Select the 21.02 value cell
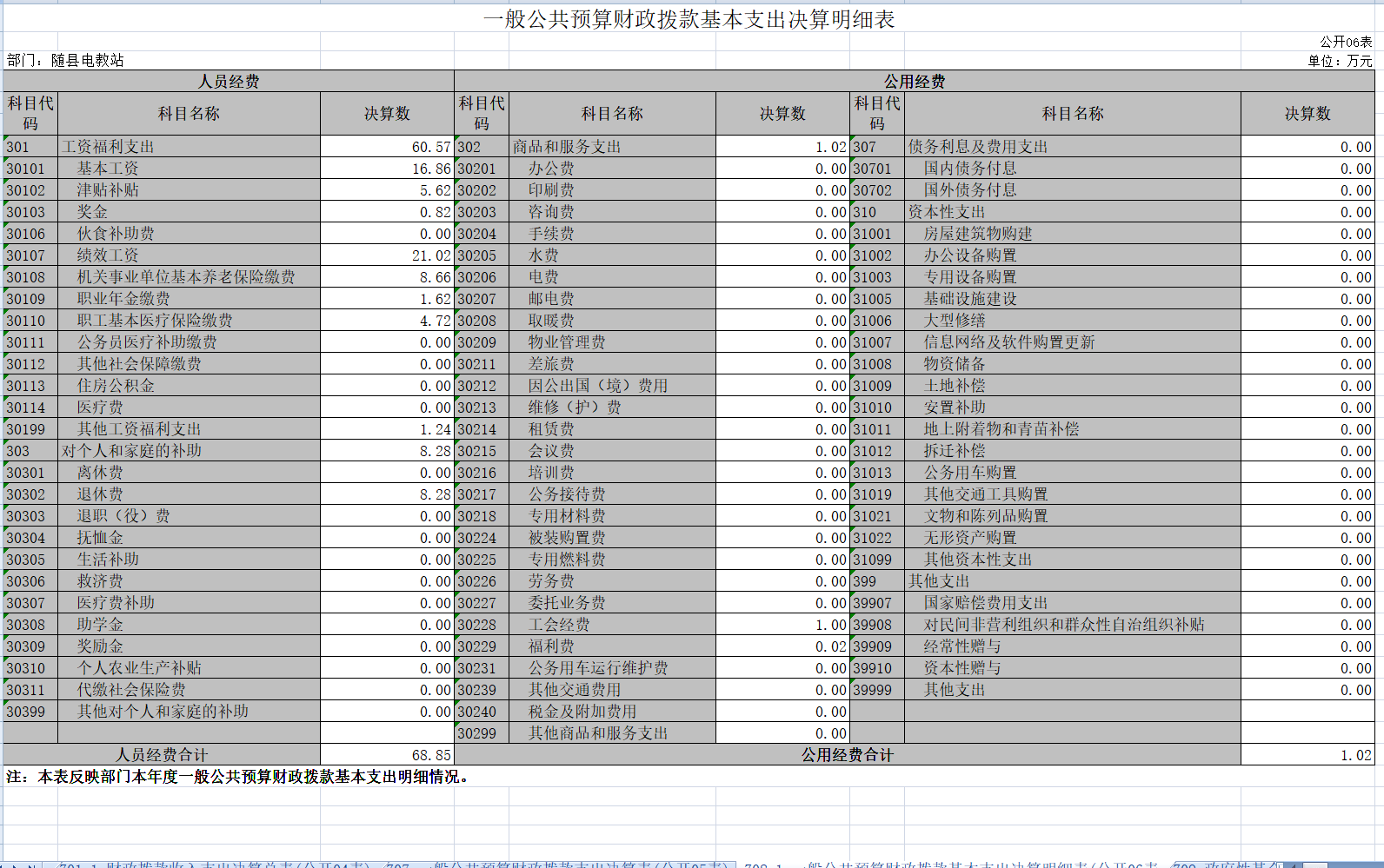Screen dimensions: 1384x868 pos(387,255)
